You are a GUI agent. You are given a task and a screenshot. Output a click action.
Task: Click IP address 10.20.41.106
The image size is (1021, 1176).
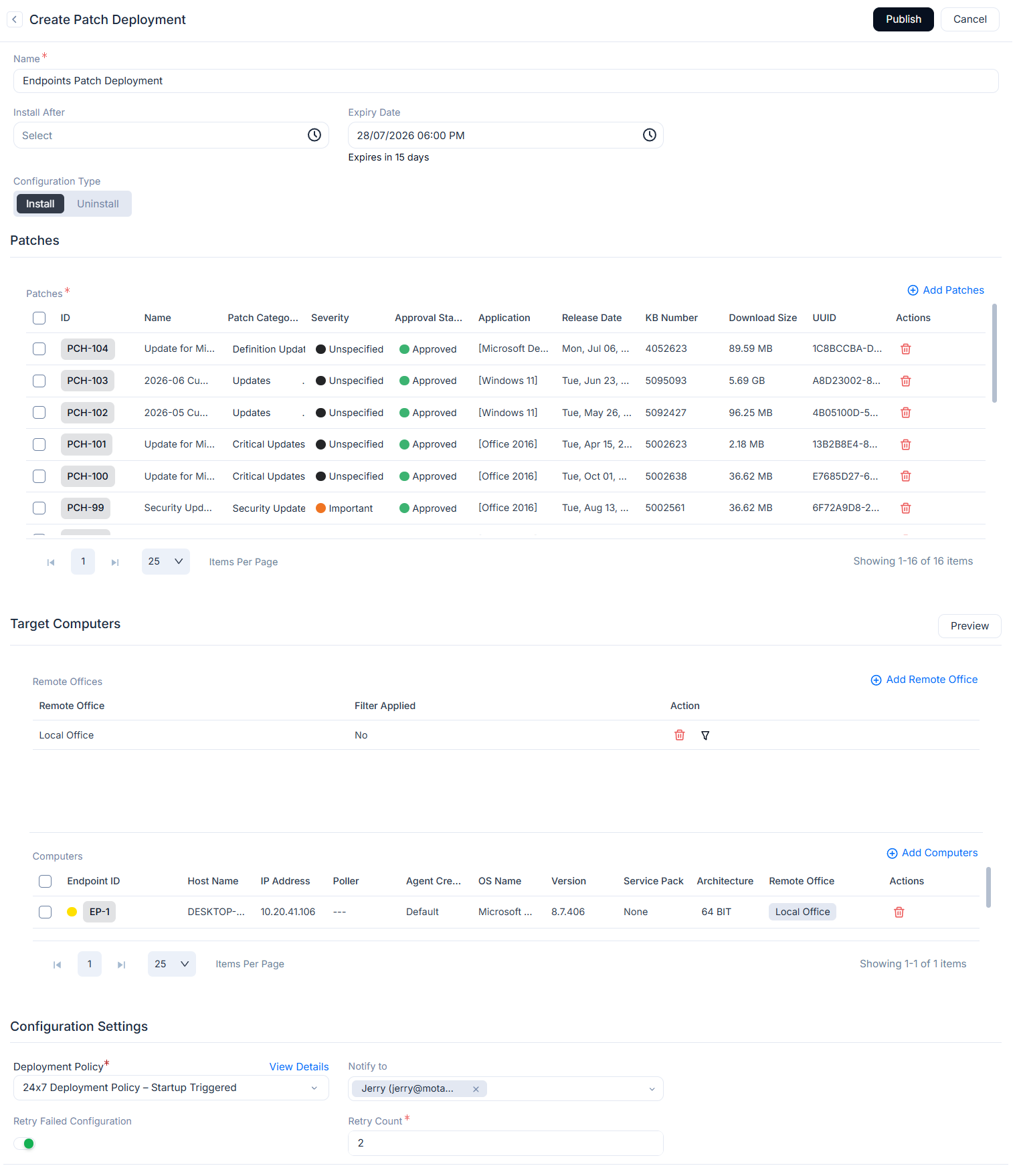pyautogui.click(x=288, y=912)
